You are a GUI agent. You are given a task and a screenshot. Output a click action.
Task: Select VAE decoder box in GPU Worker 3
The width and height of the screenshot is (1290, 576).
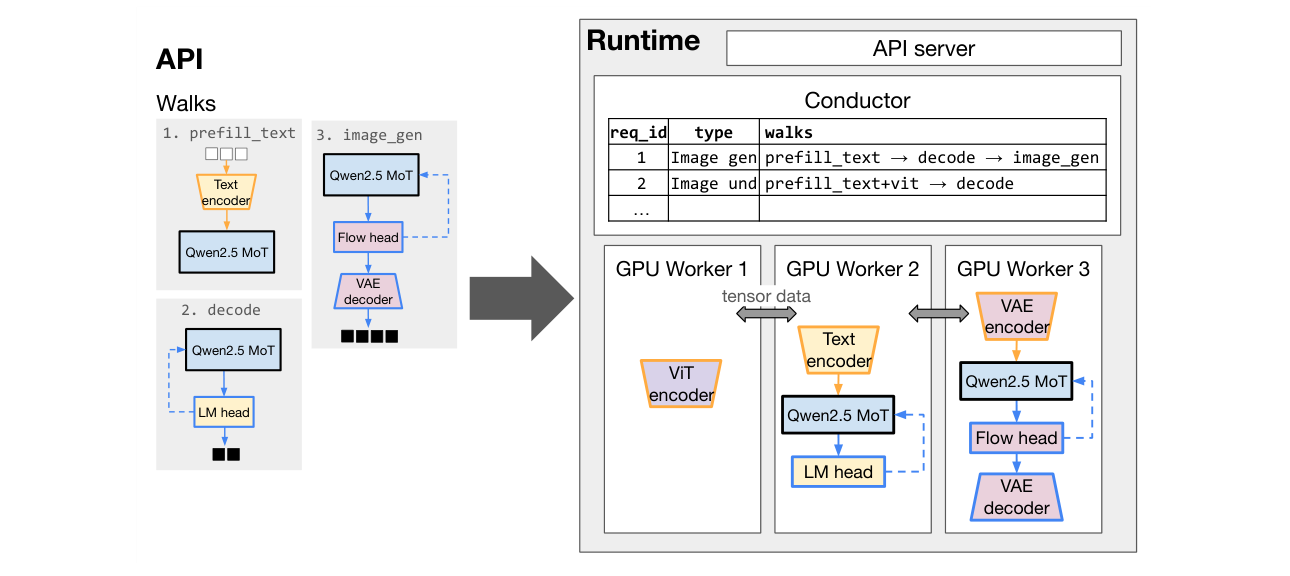point(1016,496)
